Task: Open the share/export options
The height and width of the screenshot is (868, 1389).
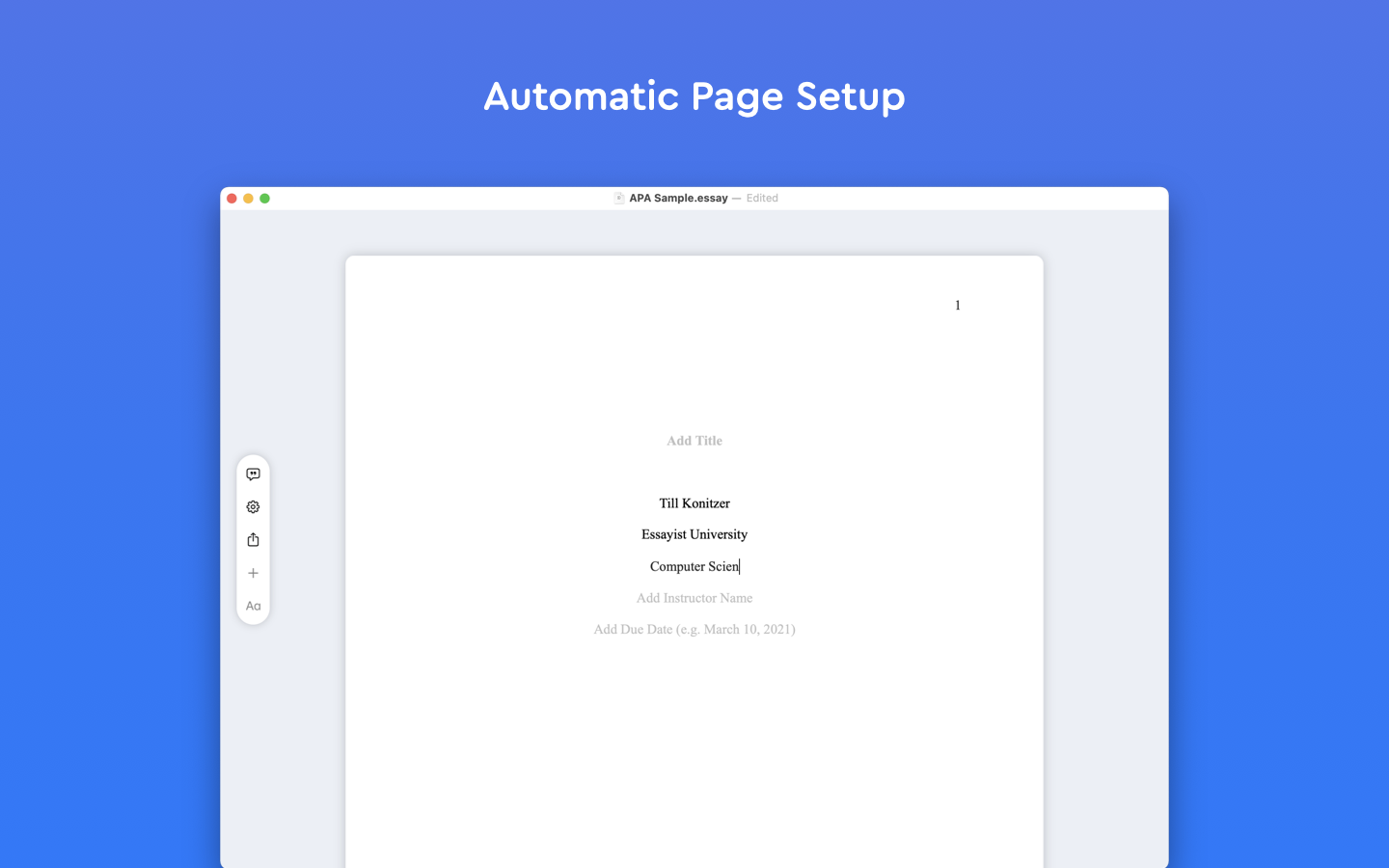Action: [253, 539]
